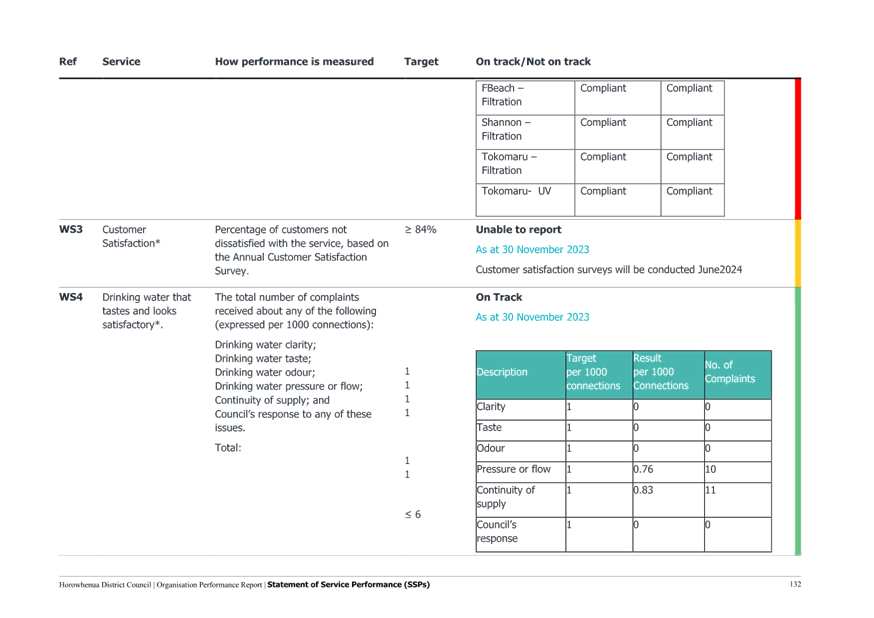The height and width of the screenshot is (618, 874).
Task: Click the green WS4 status bar
Action: tap(798, 421)
